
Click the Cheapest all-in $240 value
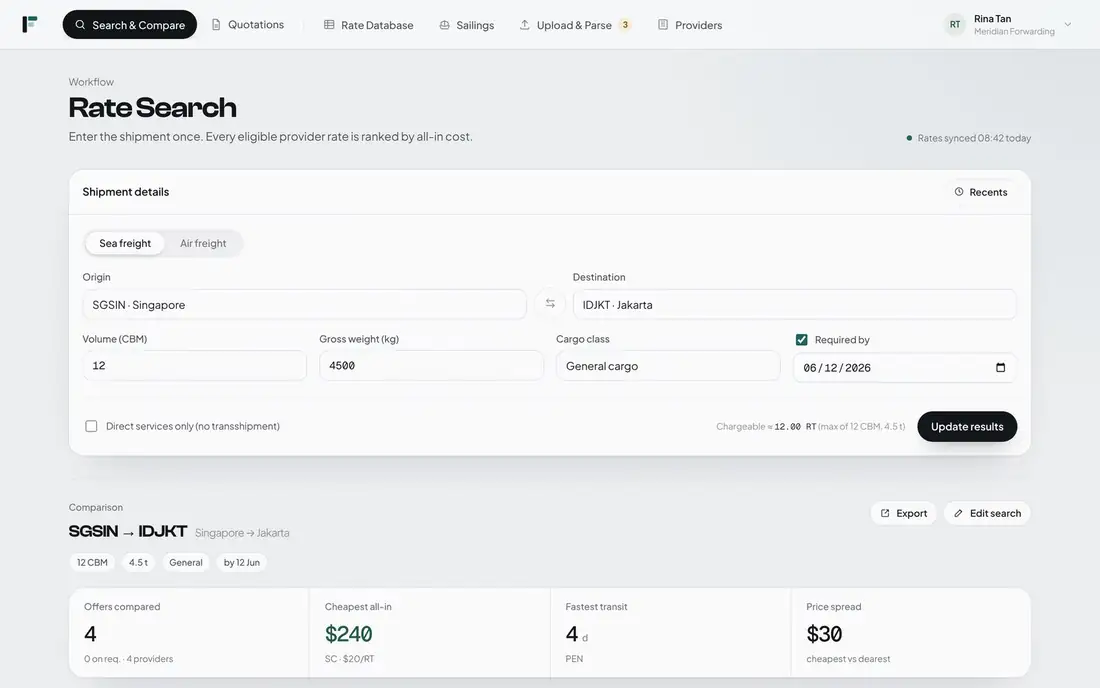(x=349, y=634)
